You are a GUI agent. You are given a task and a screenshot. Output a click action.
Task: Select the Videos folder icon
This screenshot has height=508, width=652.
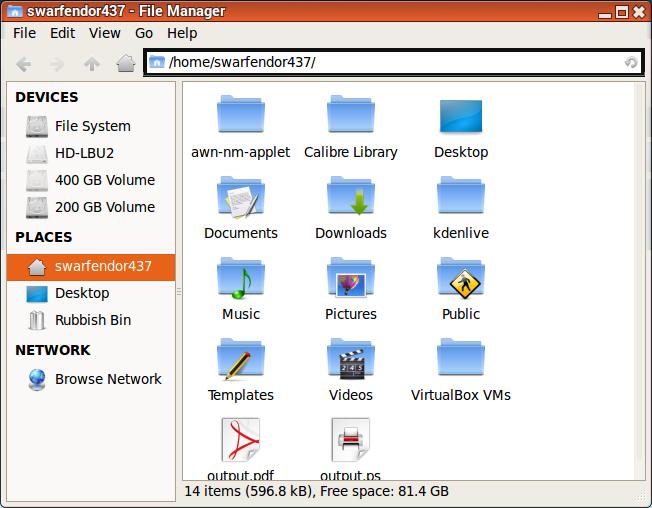350,360
